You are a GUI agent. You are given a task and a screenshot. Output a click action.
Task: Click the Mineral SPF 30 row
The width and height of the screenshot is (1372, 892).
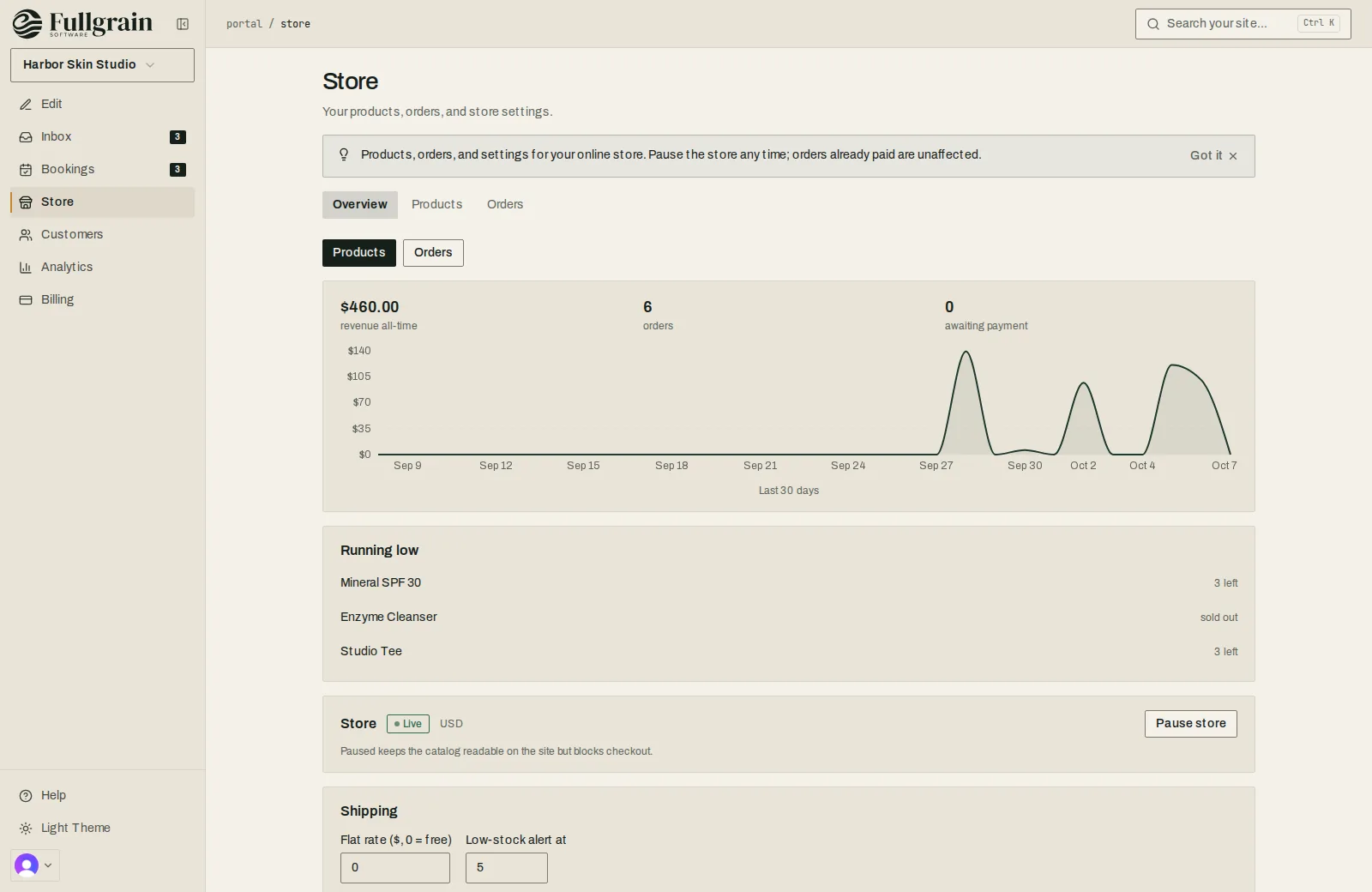pyautogui.click(x=789, y=583)
